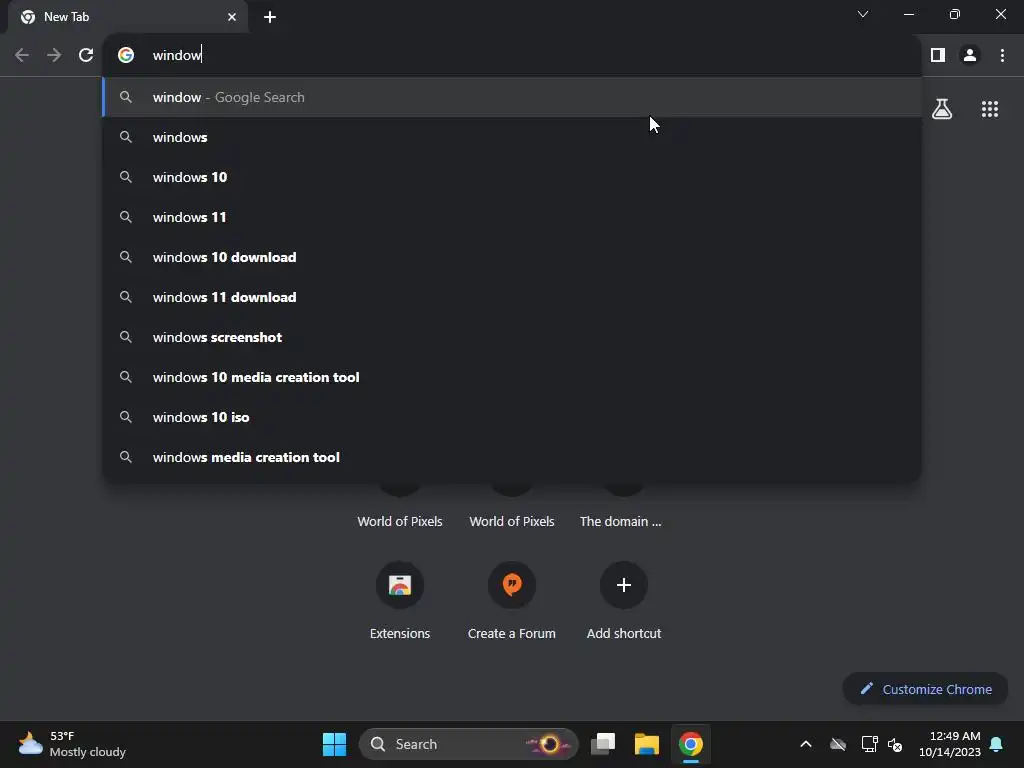Reload the current page
This screenshot has height=768, width=1024.
(86, 56)
